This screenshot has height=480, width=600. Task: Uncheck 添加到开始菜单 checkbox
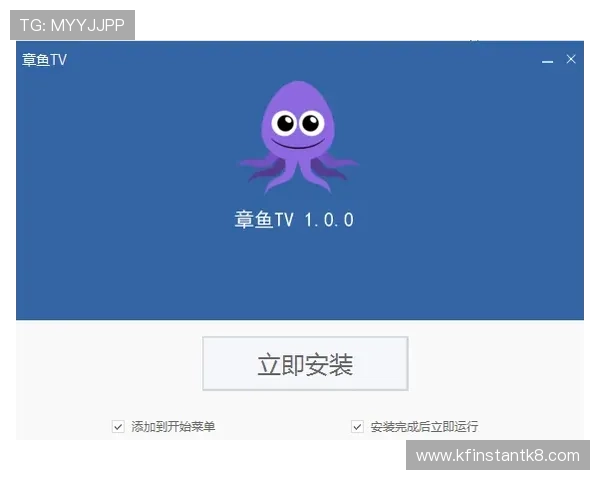coord(118,426)
